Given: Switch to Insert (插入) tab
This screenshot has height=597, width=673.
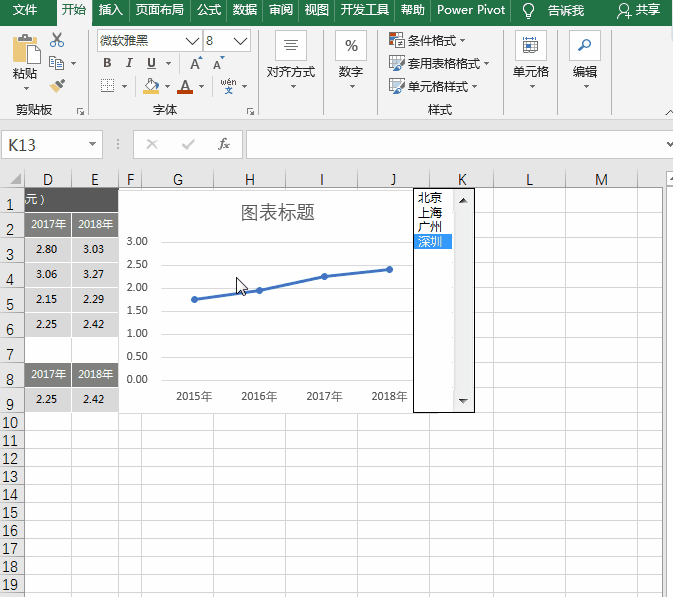Looking at the screenshot, I should pyautogui.click(x=111, y=10).
